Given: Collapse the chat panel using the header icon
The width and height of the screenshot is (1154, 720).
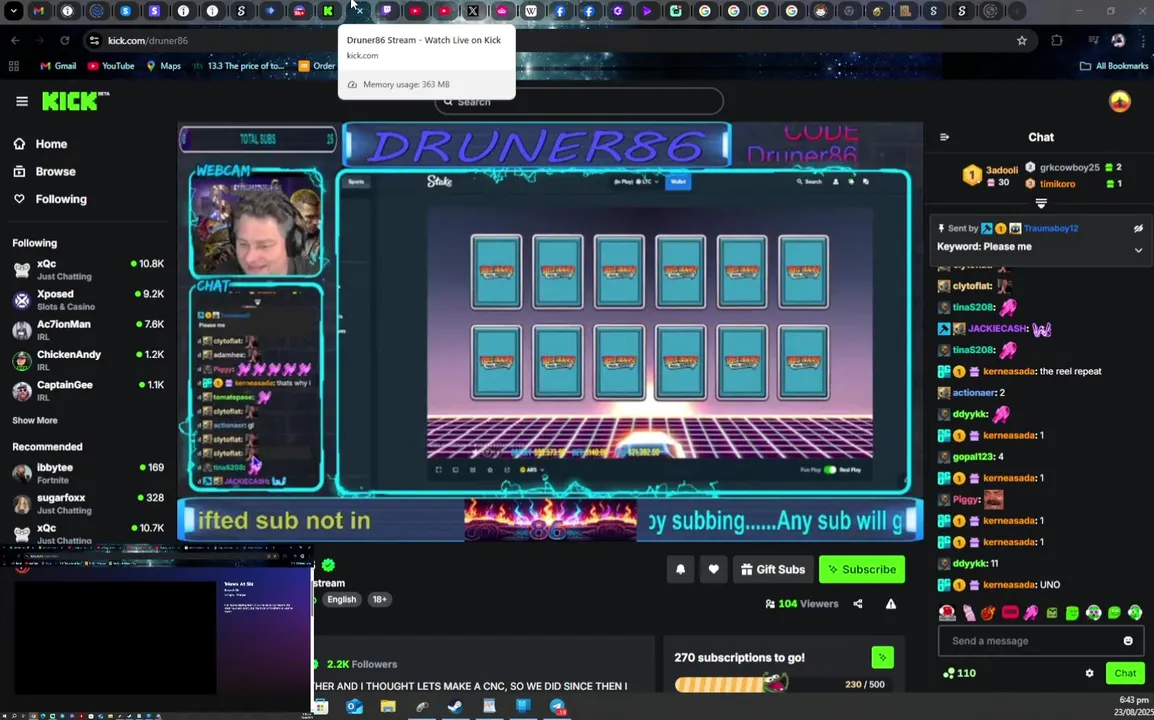Looking at the screenshot, I should 944,137.
